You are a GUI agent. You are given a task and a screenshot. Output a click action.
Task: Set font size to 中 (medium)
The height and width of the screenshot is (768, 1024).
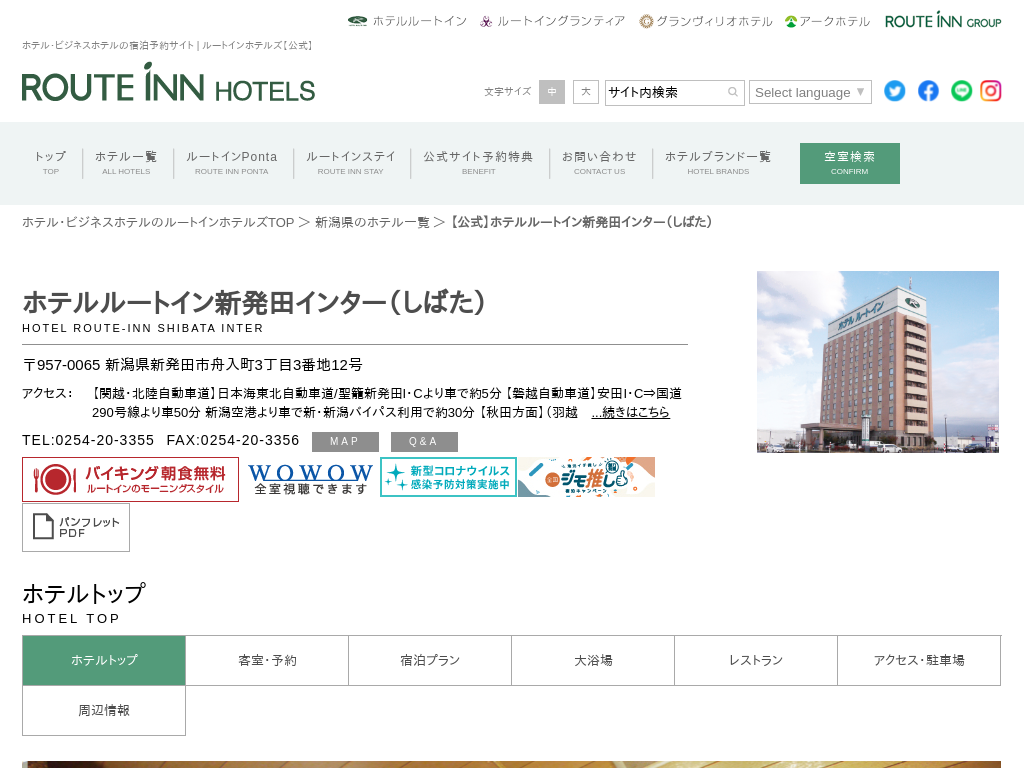[552, 92]
